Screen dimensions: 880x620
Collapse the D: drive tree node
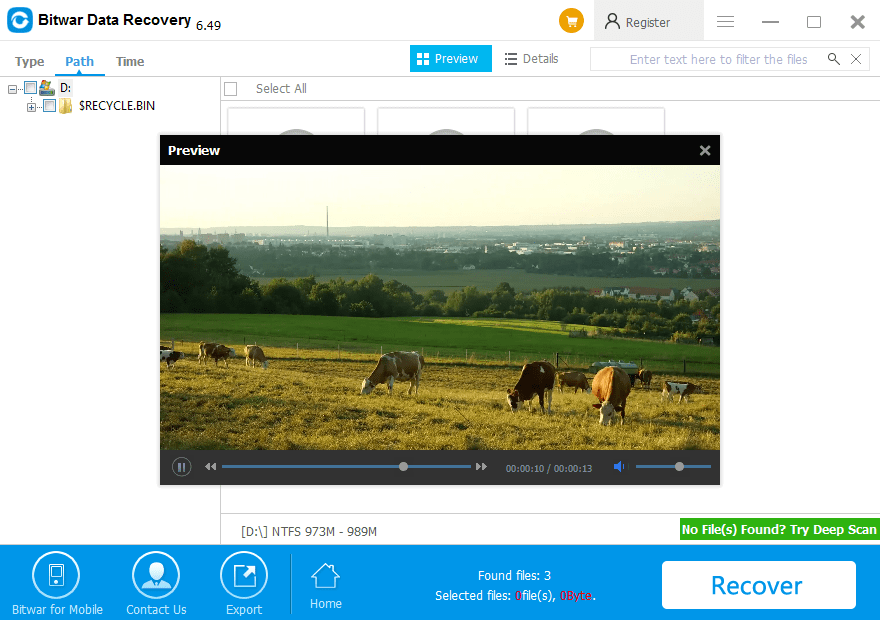click(x=12, y=89)
